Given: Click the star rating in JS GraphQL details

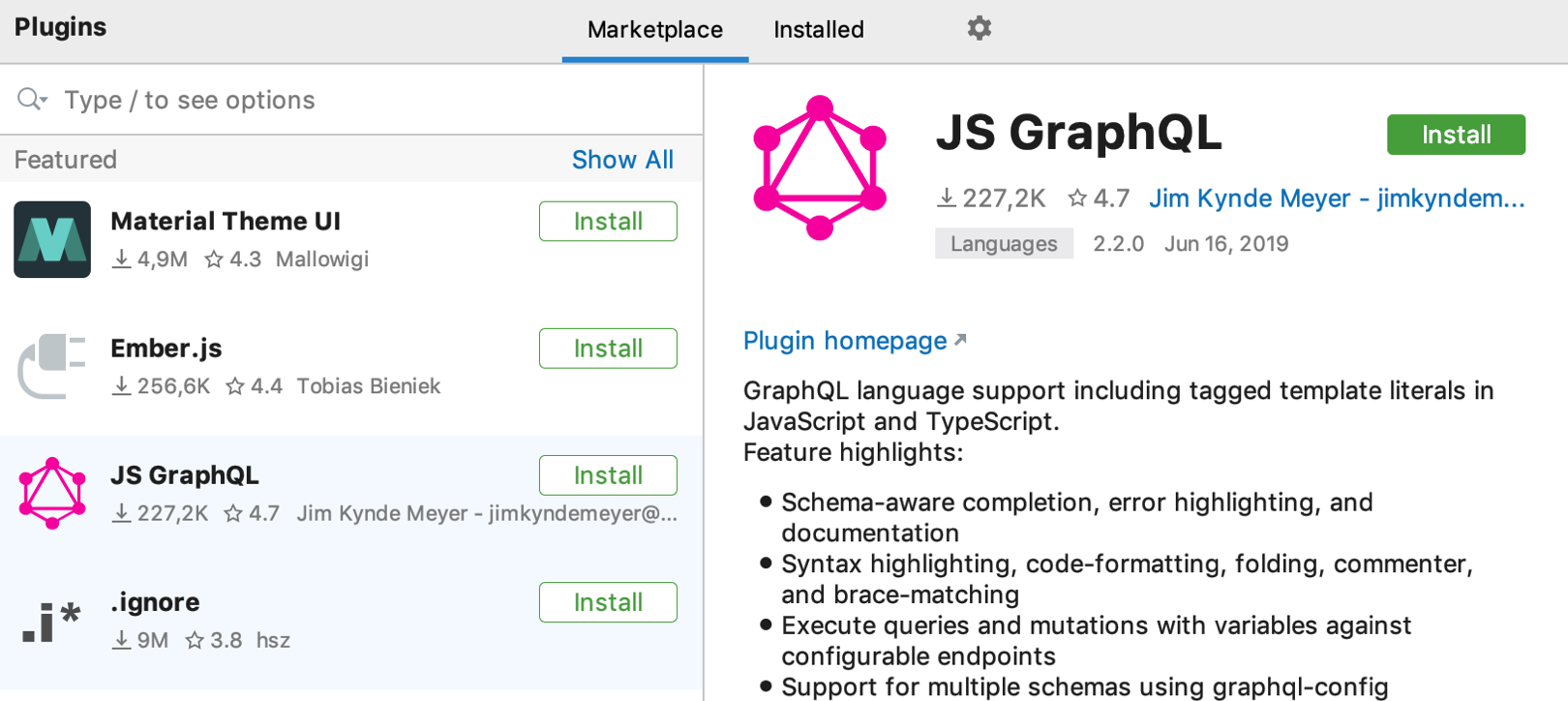Looking at the screenshot, I should coord(1098,198).
